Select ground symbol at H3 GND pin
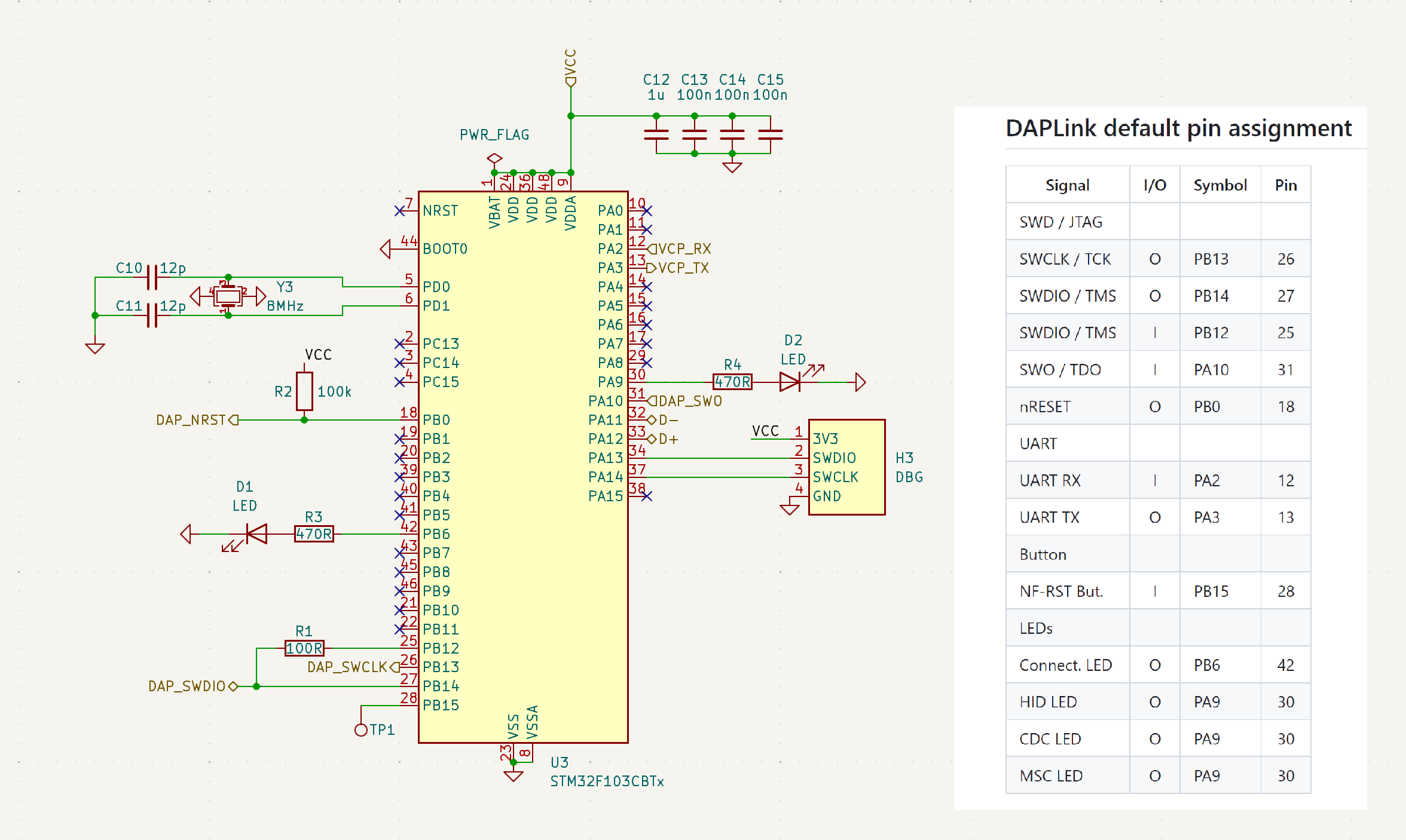Screen dimensions: 1406x840 (x=790, y=509)
